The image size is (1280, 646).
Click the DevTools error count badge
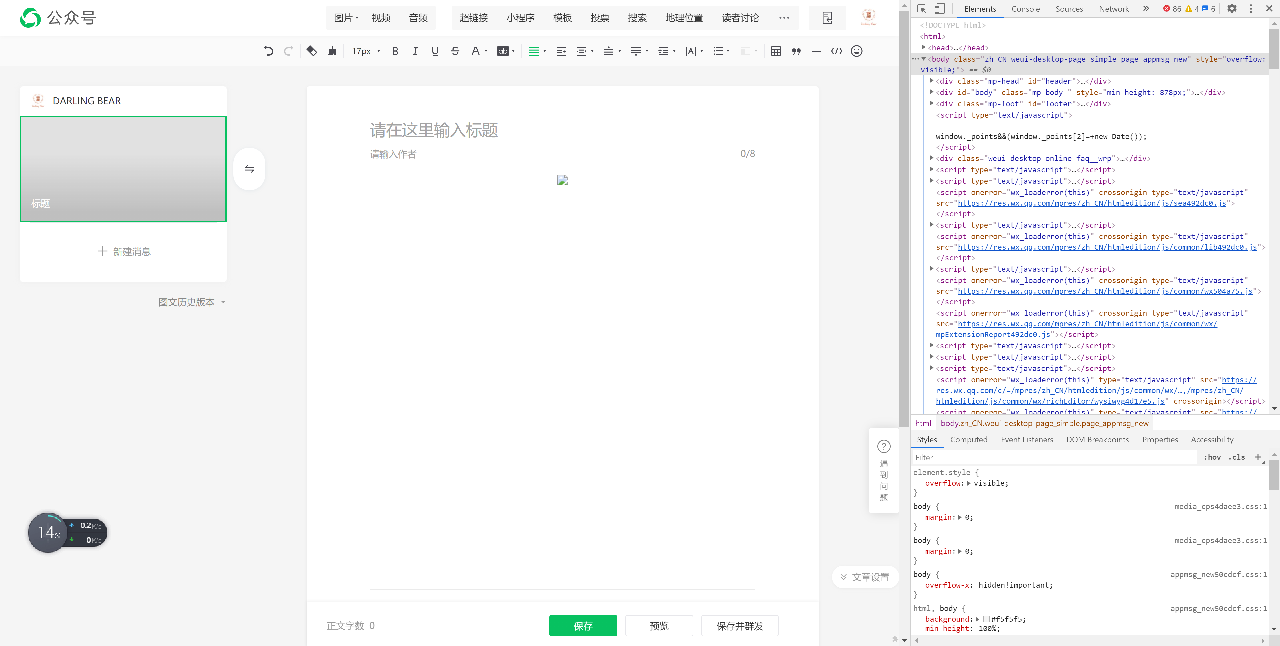(x=1172, y=8)
